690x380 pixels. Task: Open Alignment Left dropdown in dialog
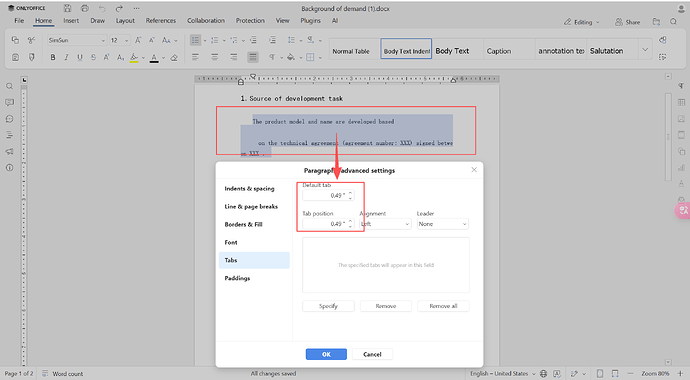(x=385, y=224)
